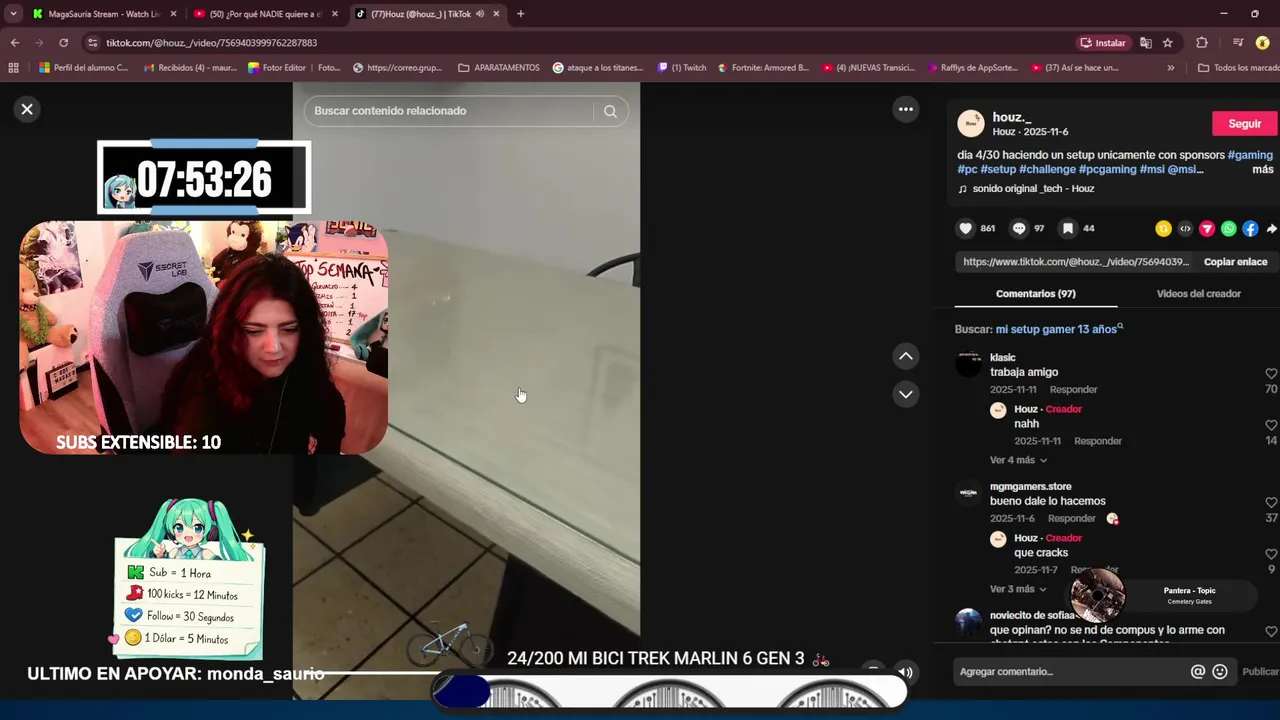Open the #challenge hashtag link
The image size is (1280, 720).
[1047, 170]
